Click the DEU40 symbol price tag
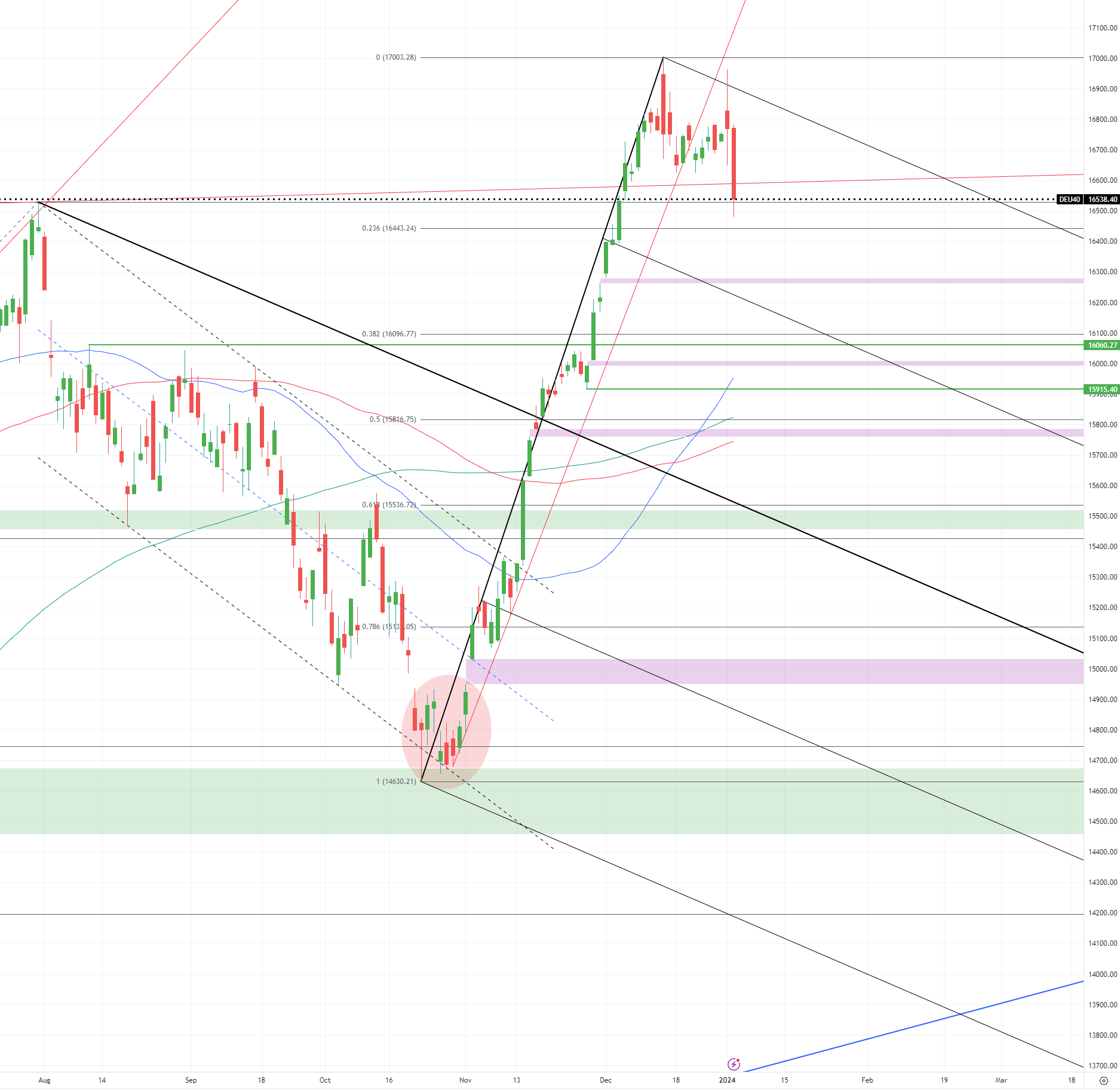Image resolution: width=1120 pixels, height=1091 pixels. click(1070, 200)
